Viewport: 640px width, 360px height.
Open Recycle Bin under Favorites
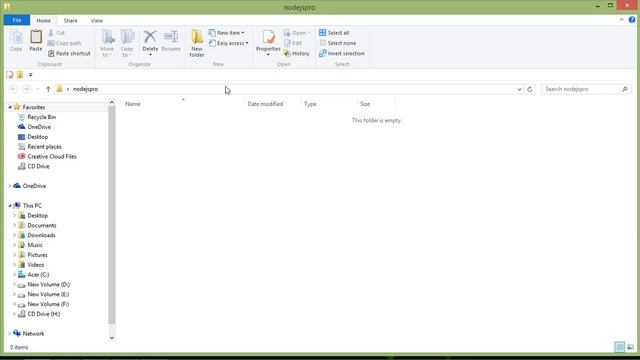tap(42, 117)
